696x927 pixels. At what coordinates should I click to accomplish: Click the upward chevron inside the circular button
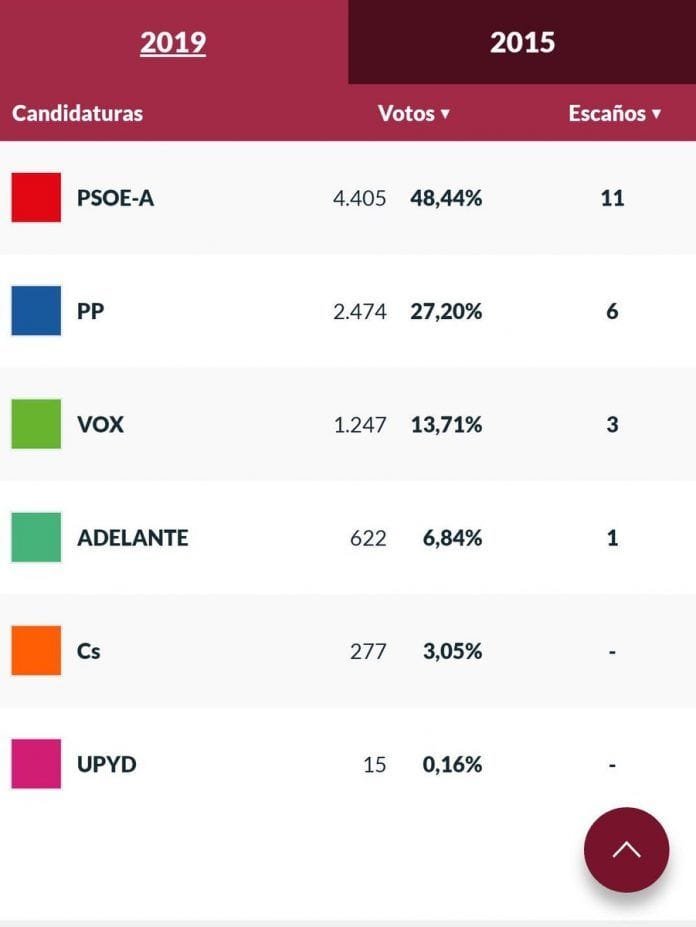pyautogui.click(x=627, y=849)
